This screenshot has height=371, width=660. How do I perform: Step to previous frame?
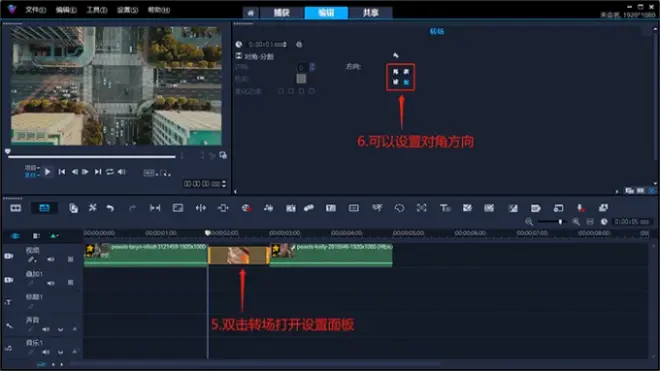pyautogui.click(x=75, y=172)
